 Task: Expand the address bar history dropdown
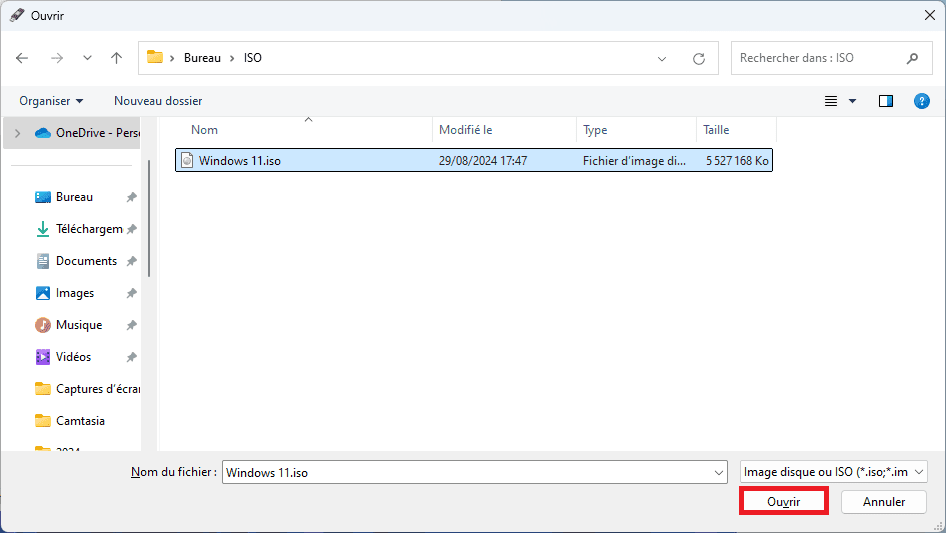(x=662, y=59)
